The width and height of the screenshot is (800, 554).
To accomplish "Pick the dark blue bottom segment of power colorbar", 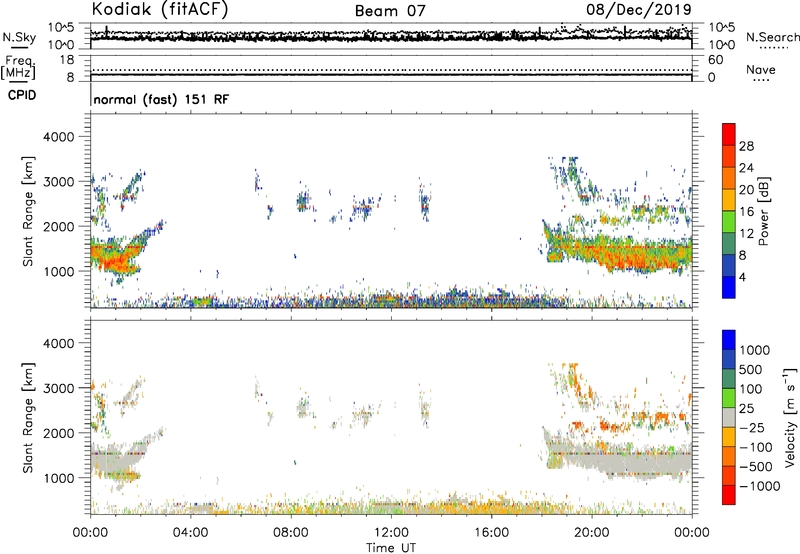I will tap(729, 287).
